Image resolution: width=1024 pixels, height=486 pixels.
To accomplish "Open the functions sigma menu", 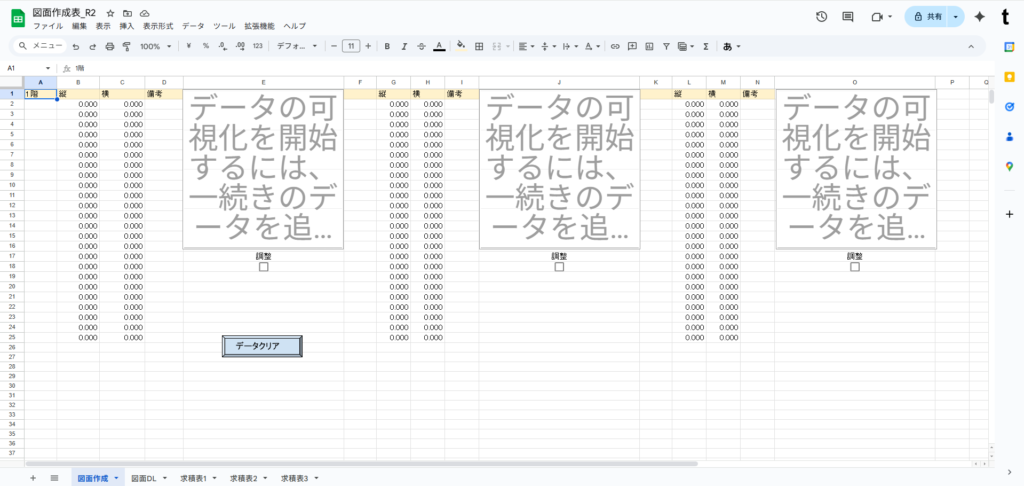I will click(x=706, y=46).
